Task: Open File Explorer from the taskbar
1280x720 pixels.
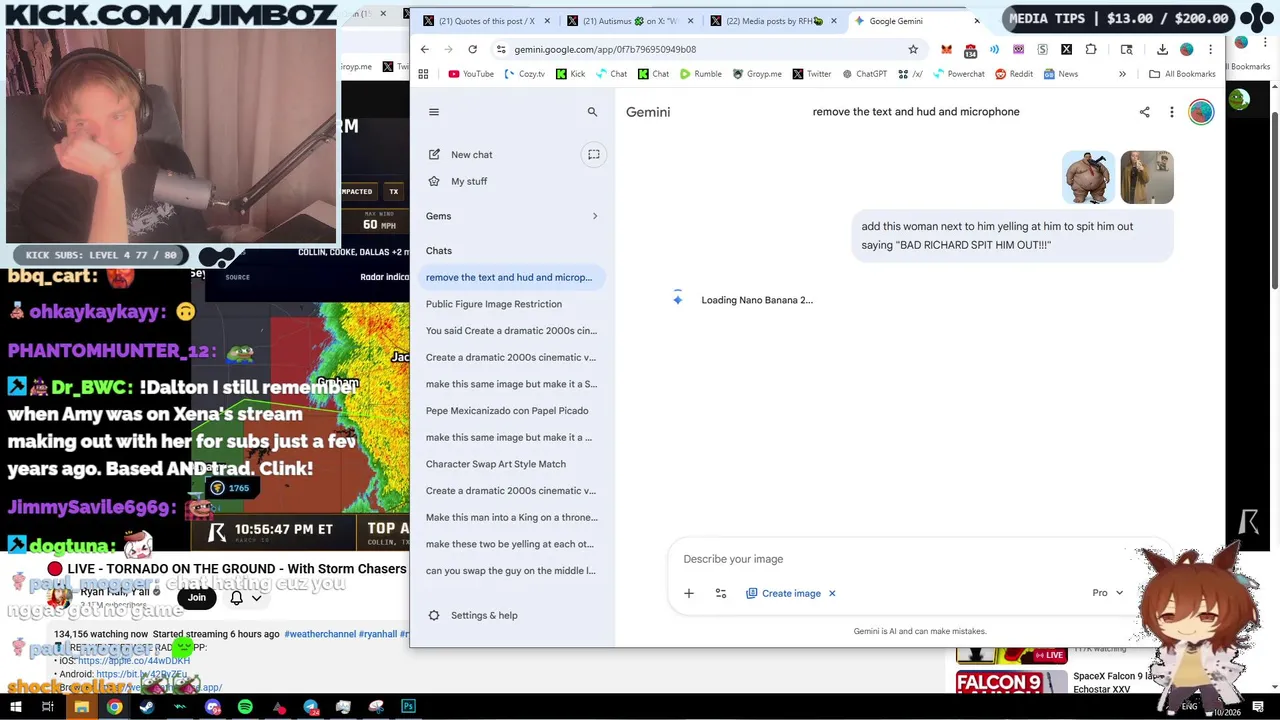Action: (x=81, y=707)
